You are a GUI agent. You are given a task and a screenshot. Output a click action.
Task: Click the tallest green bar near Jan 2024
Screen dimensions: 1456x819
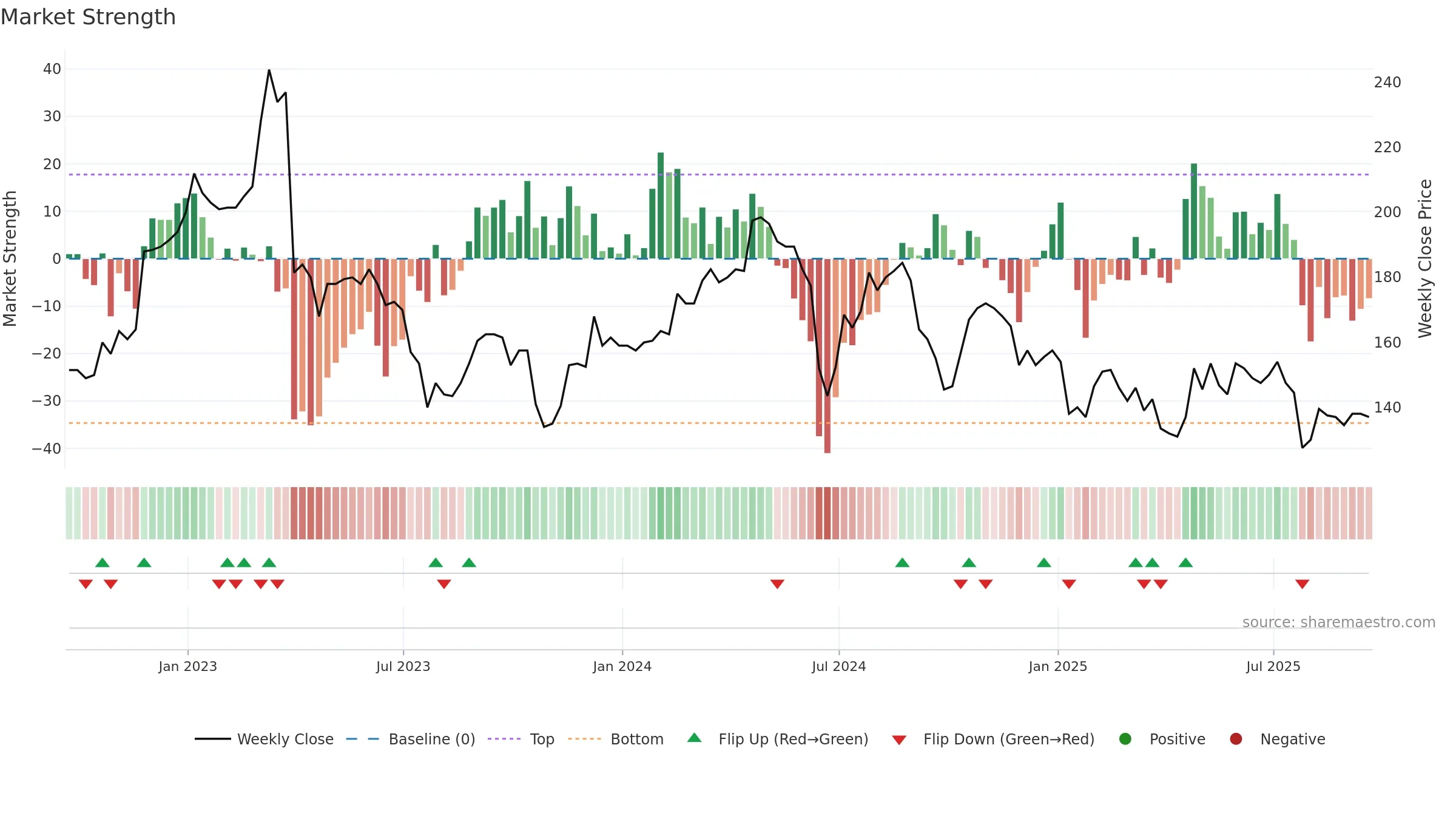coord(661,206)
